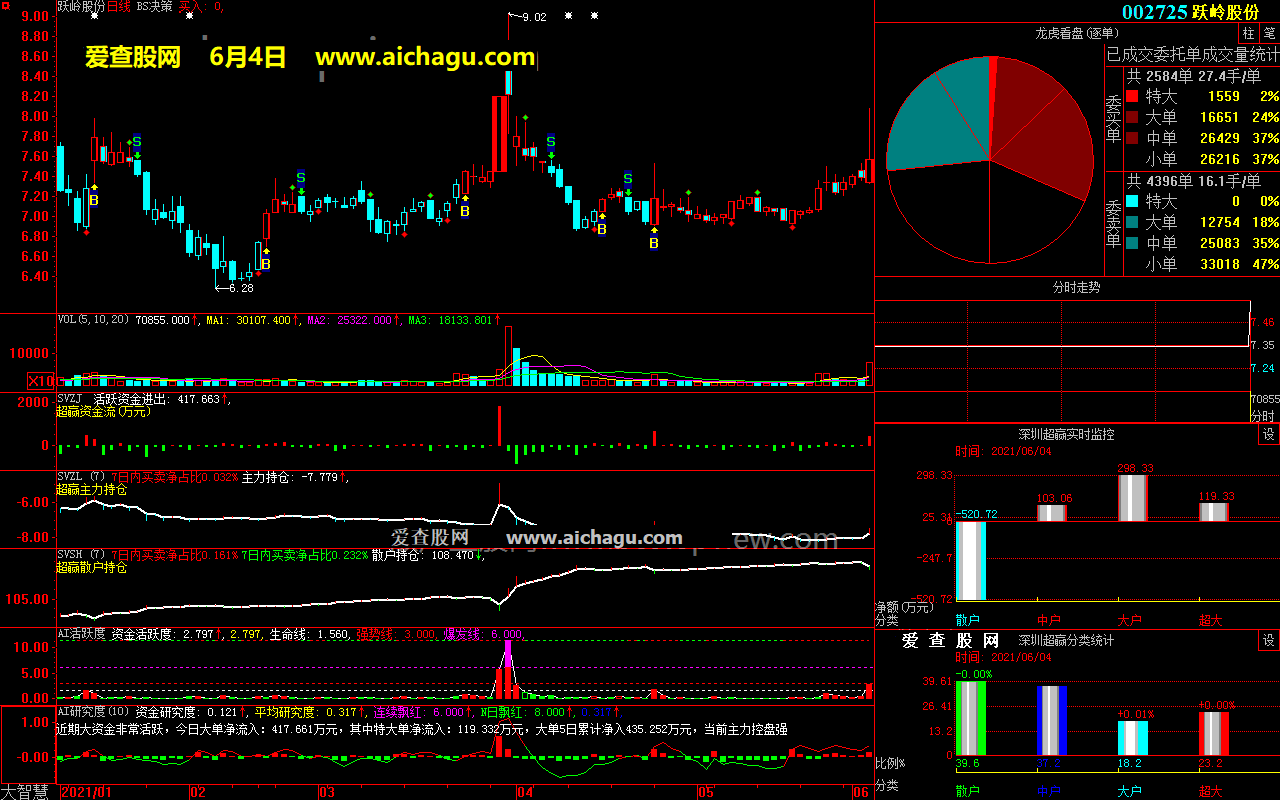
Task: Click the ×10 volume scale box
Action: (x=41, y=381)
